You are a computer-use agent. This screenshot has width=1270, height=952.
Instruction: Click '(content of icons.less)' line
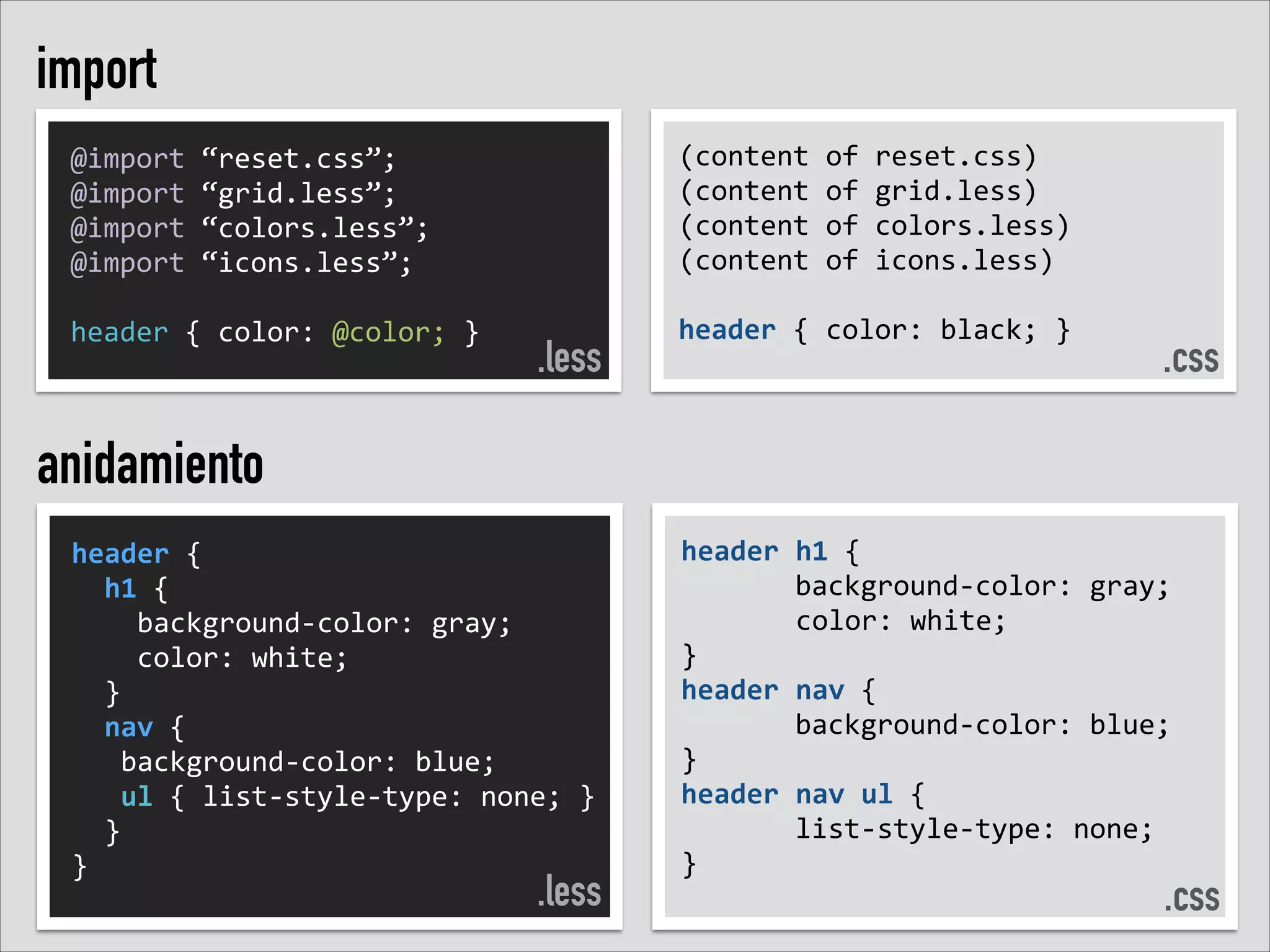[866, 261]
